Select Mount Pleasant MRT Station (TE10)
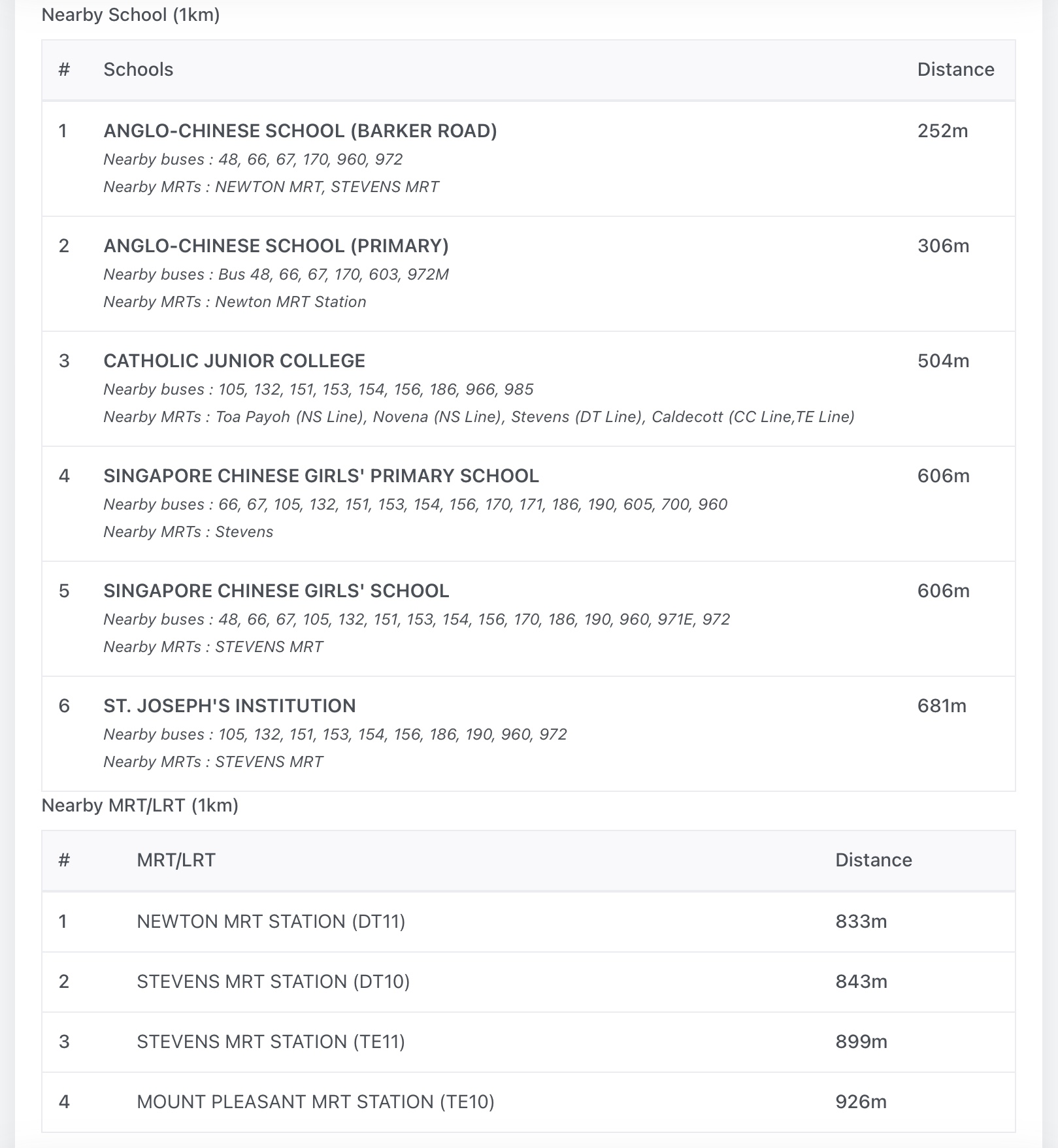This screenshot has width=1058, height=1148. pos(315,1102)
